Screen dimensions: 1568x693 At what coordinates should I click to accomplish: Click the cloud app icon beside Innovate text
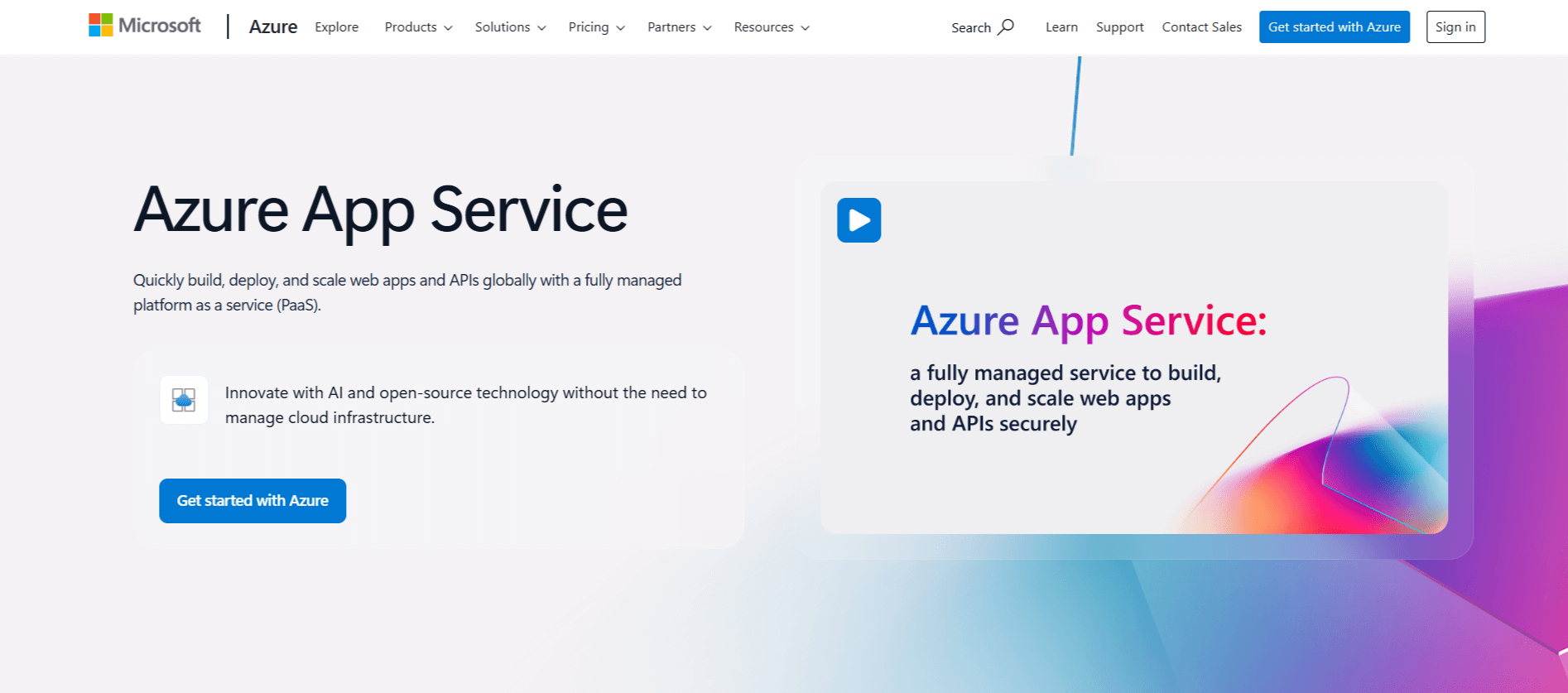pyautogui.click(x=184, y=400)
